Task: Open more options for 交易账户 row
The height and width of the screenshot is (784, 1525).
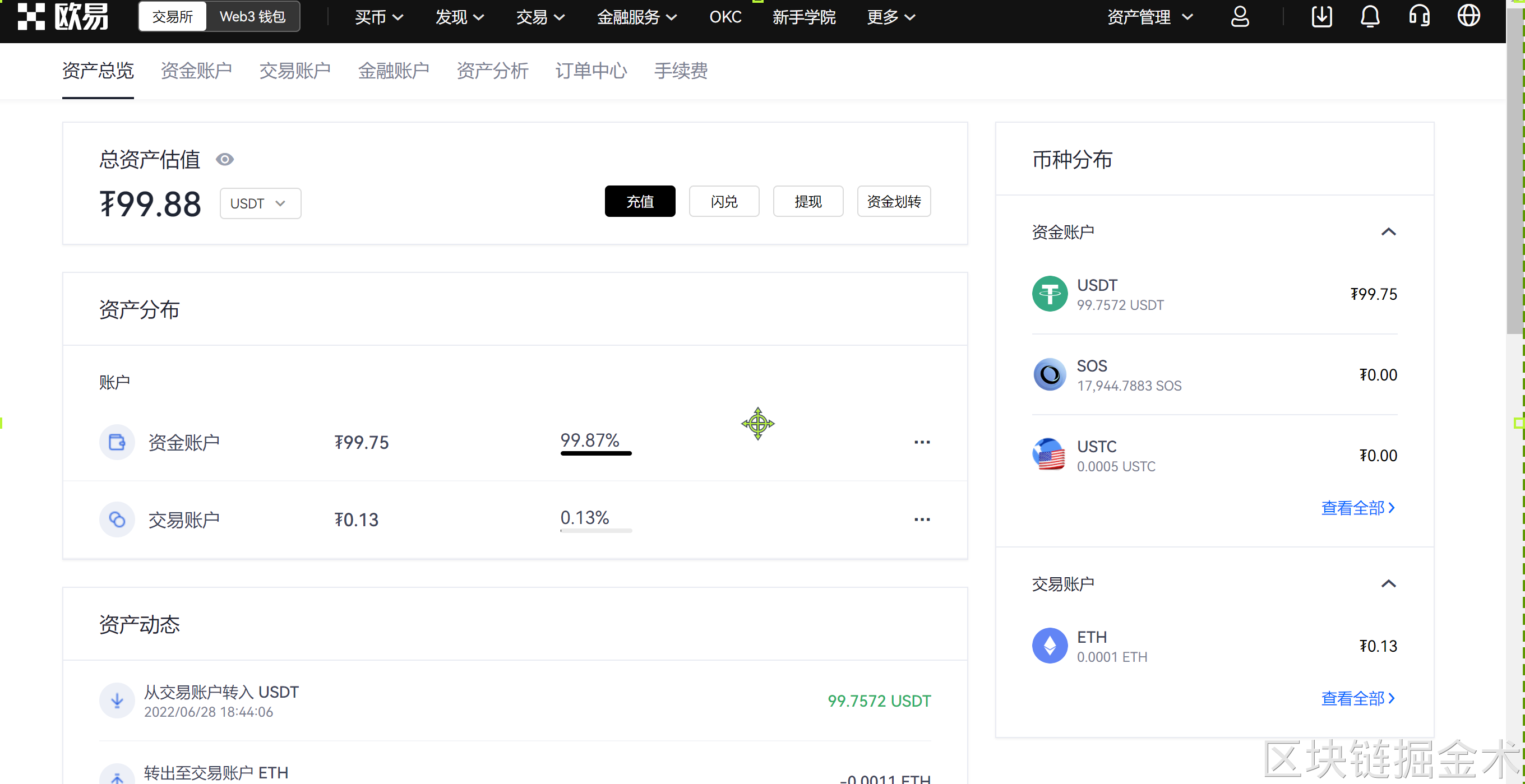Action: [922, 519]
